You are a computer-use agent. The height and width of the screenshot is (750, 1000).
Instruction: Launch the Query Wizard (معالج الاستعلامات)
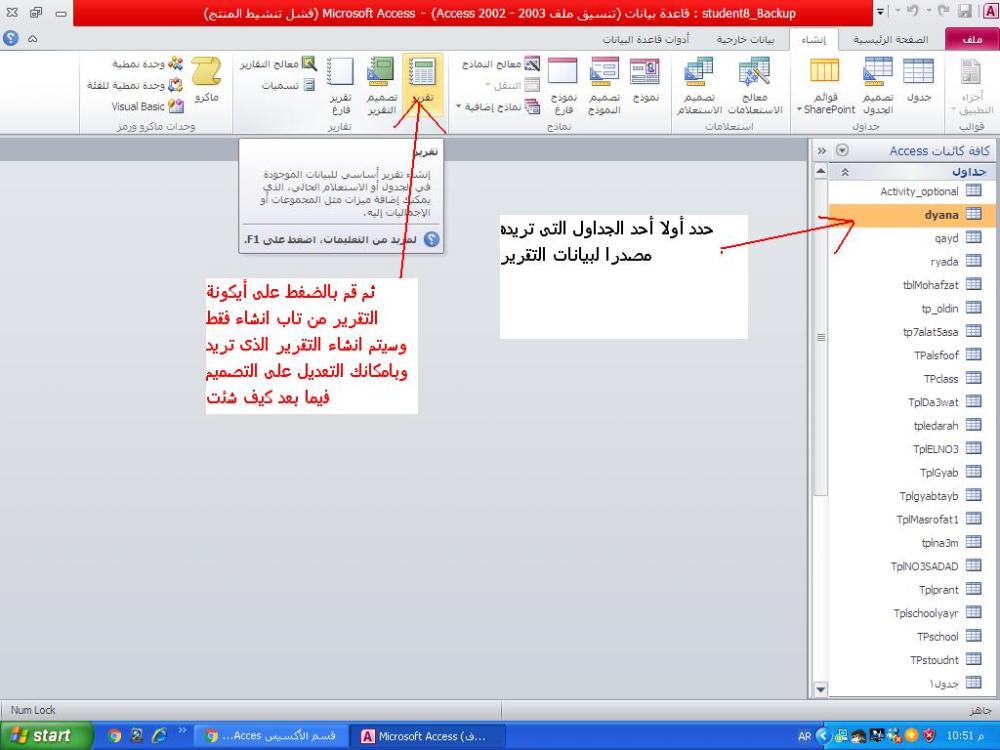(x=754, y=86)
